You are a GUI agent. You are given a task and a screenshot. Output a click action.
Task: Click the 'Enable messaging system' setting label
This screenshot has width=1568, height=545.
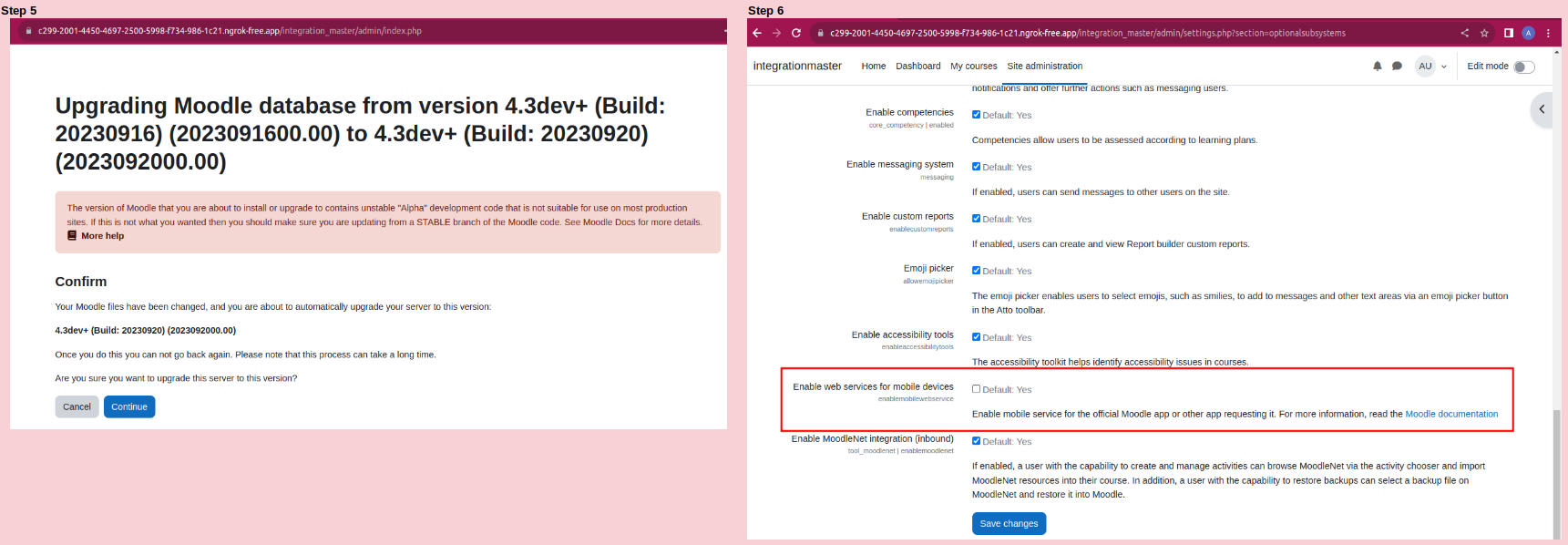pos(899,164)
